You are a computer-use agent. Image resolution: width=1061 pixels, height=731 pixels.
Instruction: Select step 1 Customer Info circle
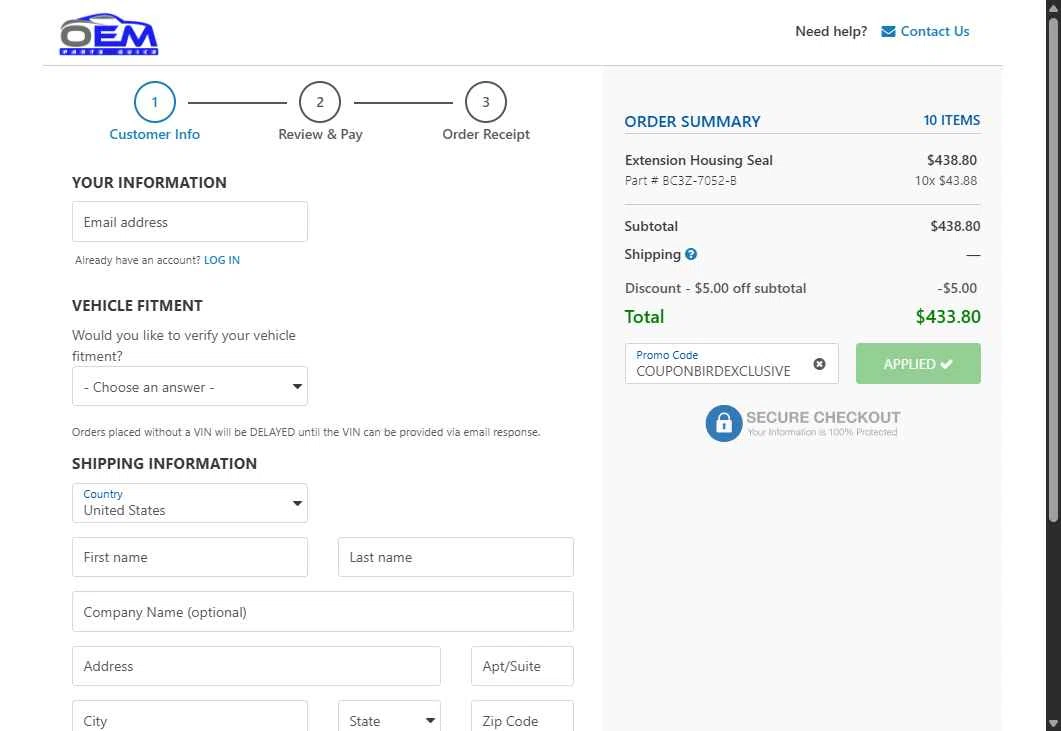click(154, 102)
